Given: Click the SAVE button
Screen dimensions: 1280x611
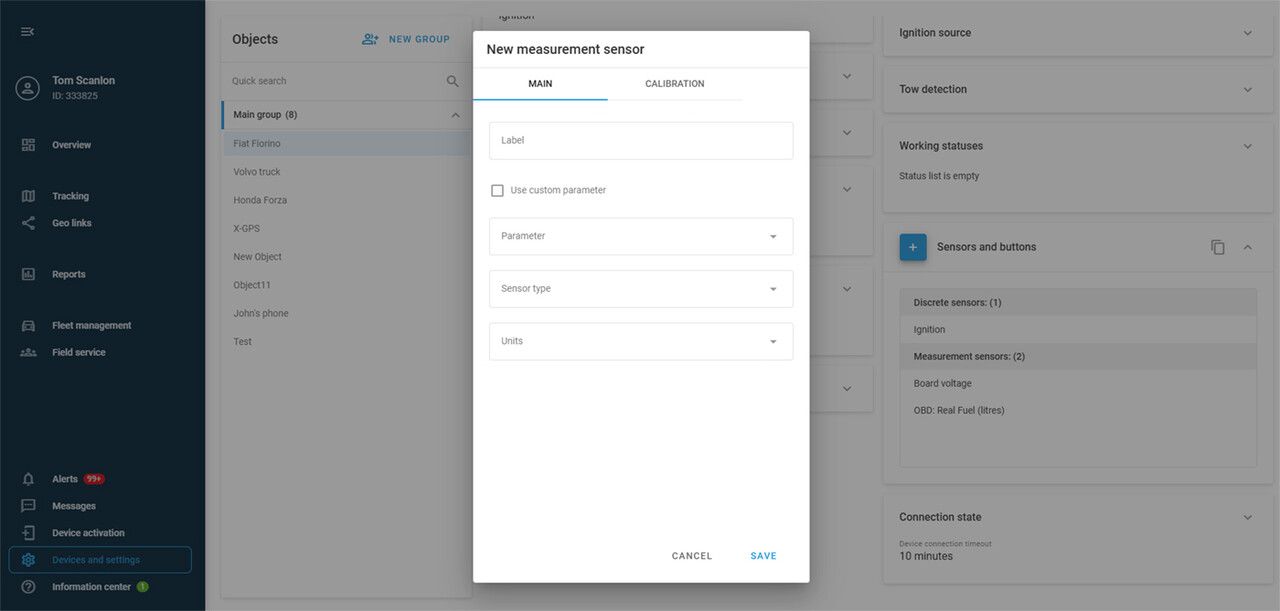Looking at the screenshot, I should tap(763, 555).
